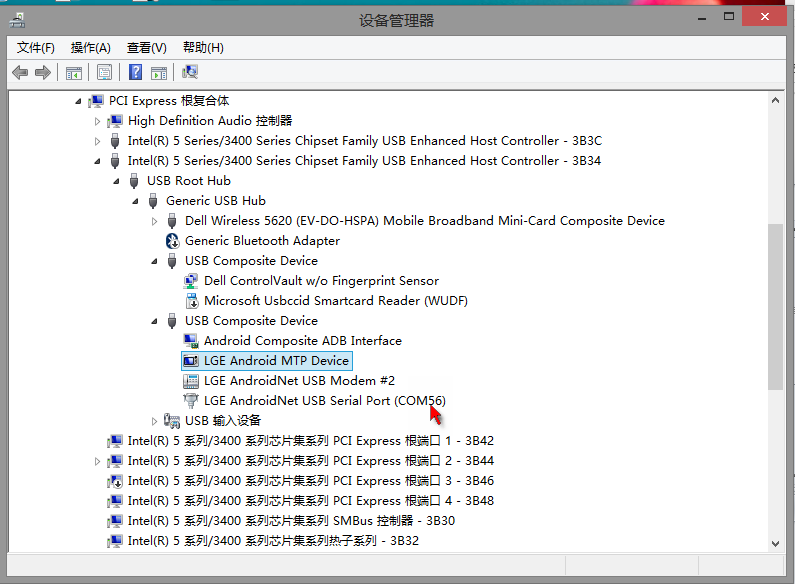795x584 pixels.
Task: Open the 操作(A) menu
Action: coord(90,48)
